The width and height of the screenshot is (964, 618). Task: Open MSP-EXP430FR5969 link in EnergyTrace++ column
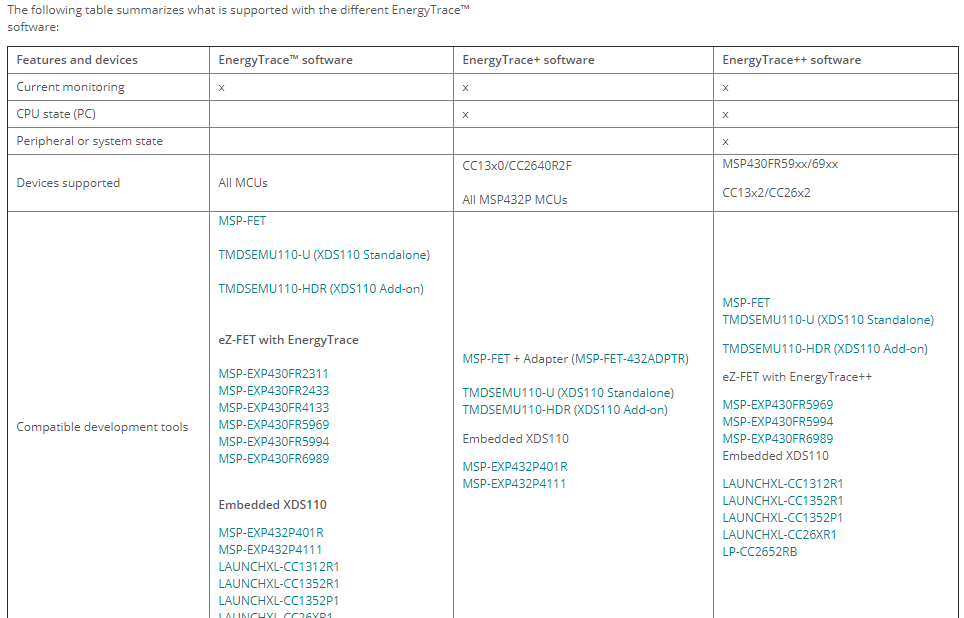(778, 405)
